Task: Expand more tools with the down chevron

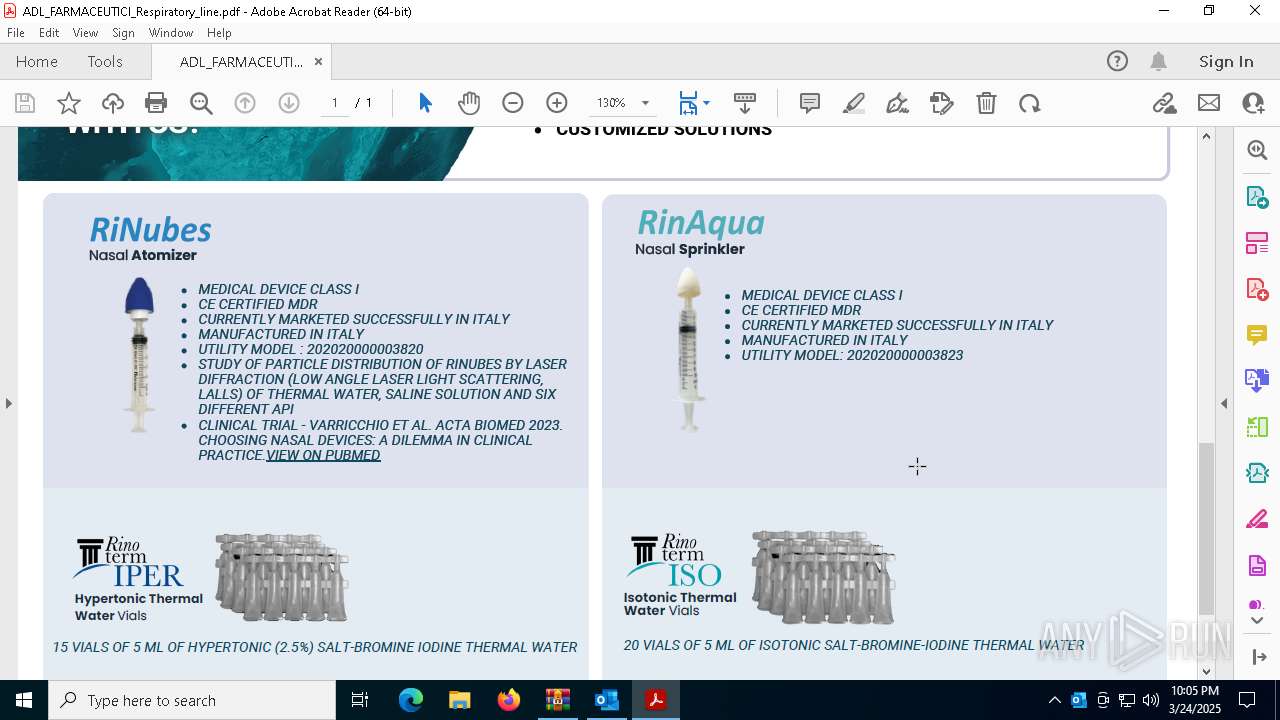Action: (1257, 621)
